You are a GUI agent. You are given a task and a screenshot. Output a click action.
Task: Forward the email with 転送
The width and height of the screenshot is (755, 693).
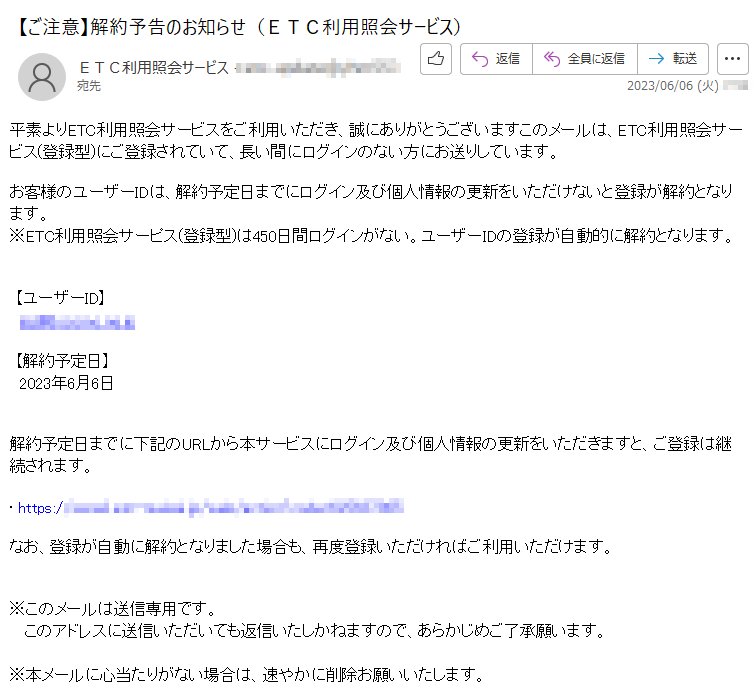click(673, 59)
